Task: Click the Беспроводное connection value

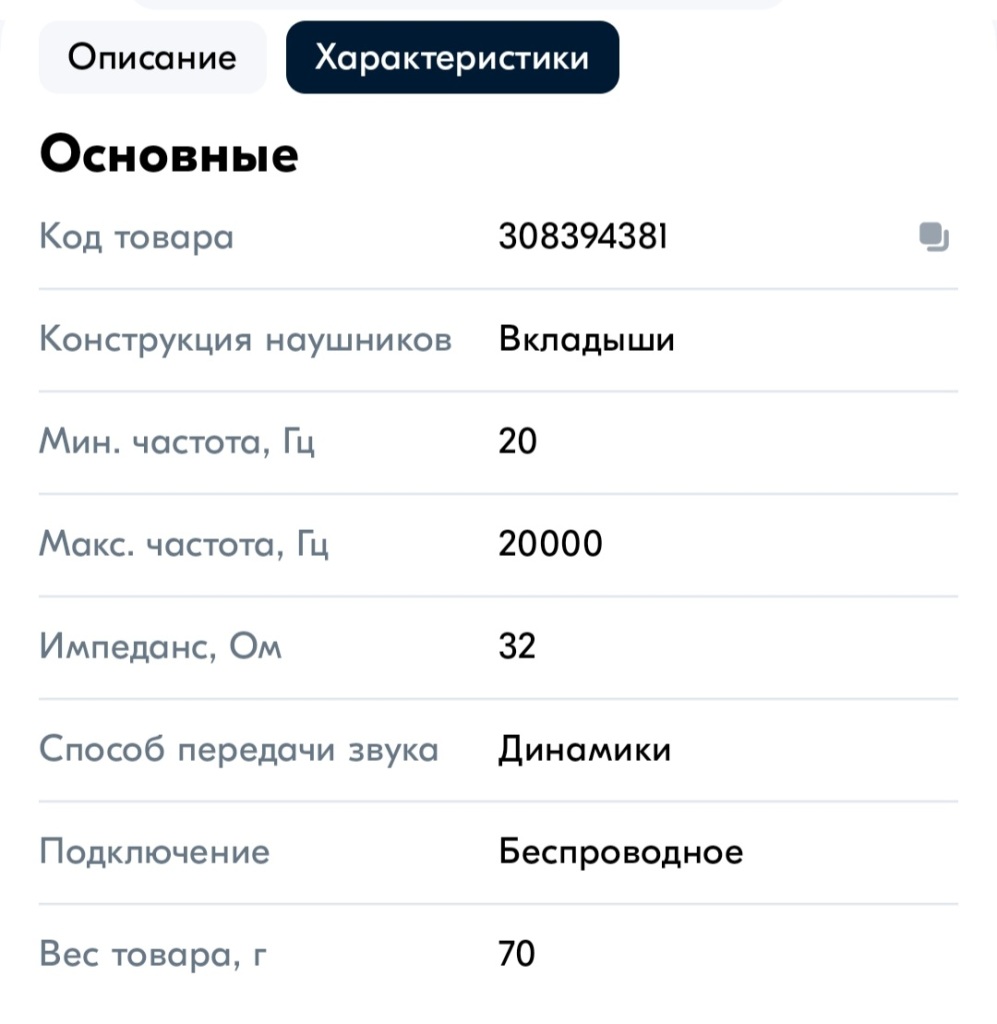Action: pyautogui.click(x=619, y=851)
